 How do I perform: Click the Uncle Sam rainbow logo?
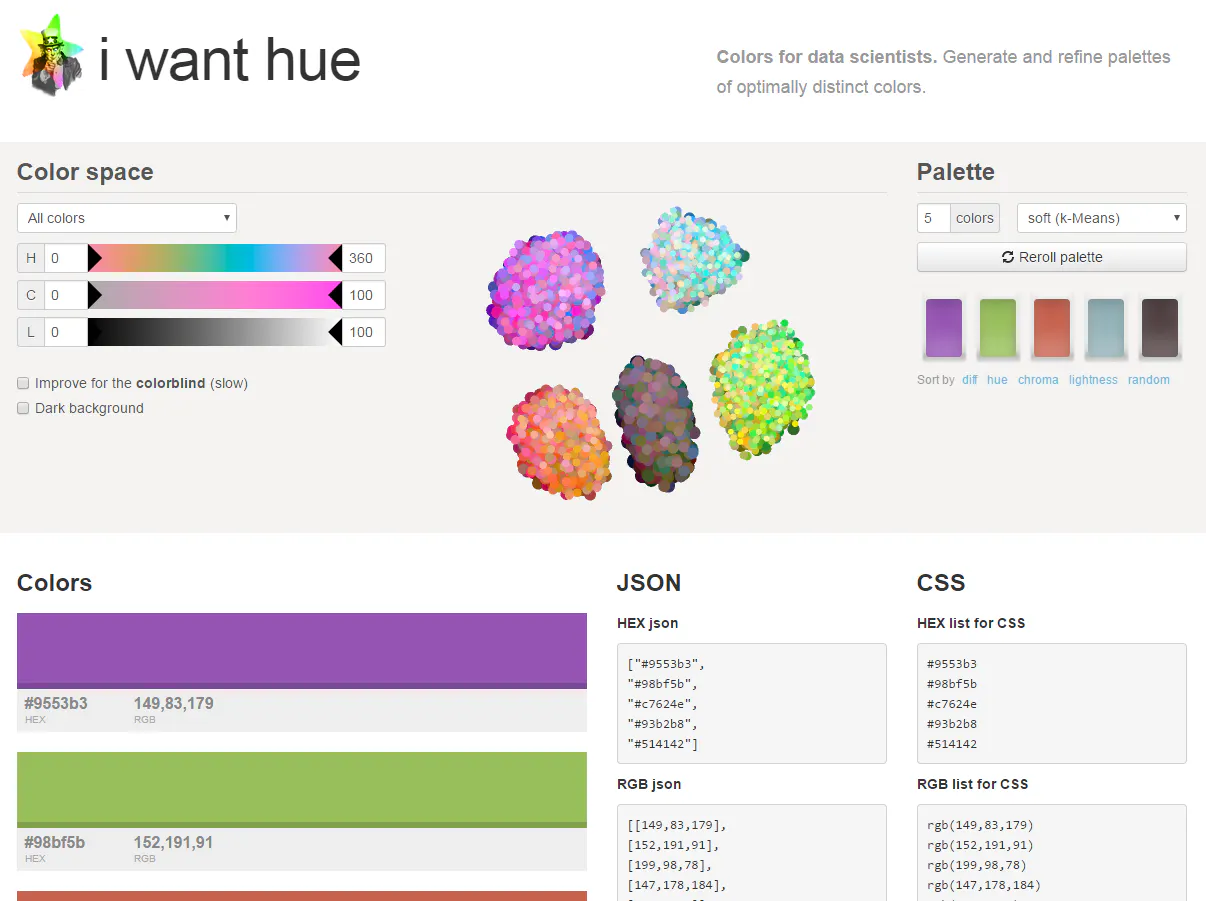[x=52, y=56]
